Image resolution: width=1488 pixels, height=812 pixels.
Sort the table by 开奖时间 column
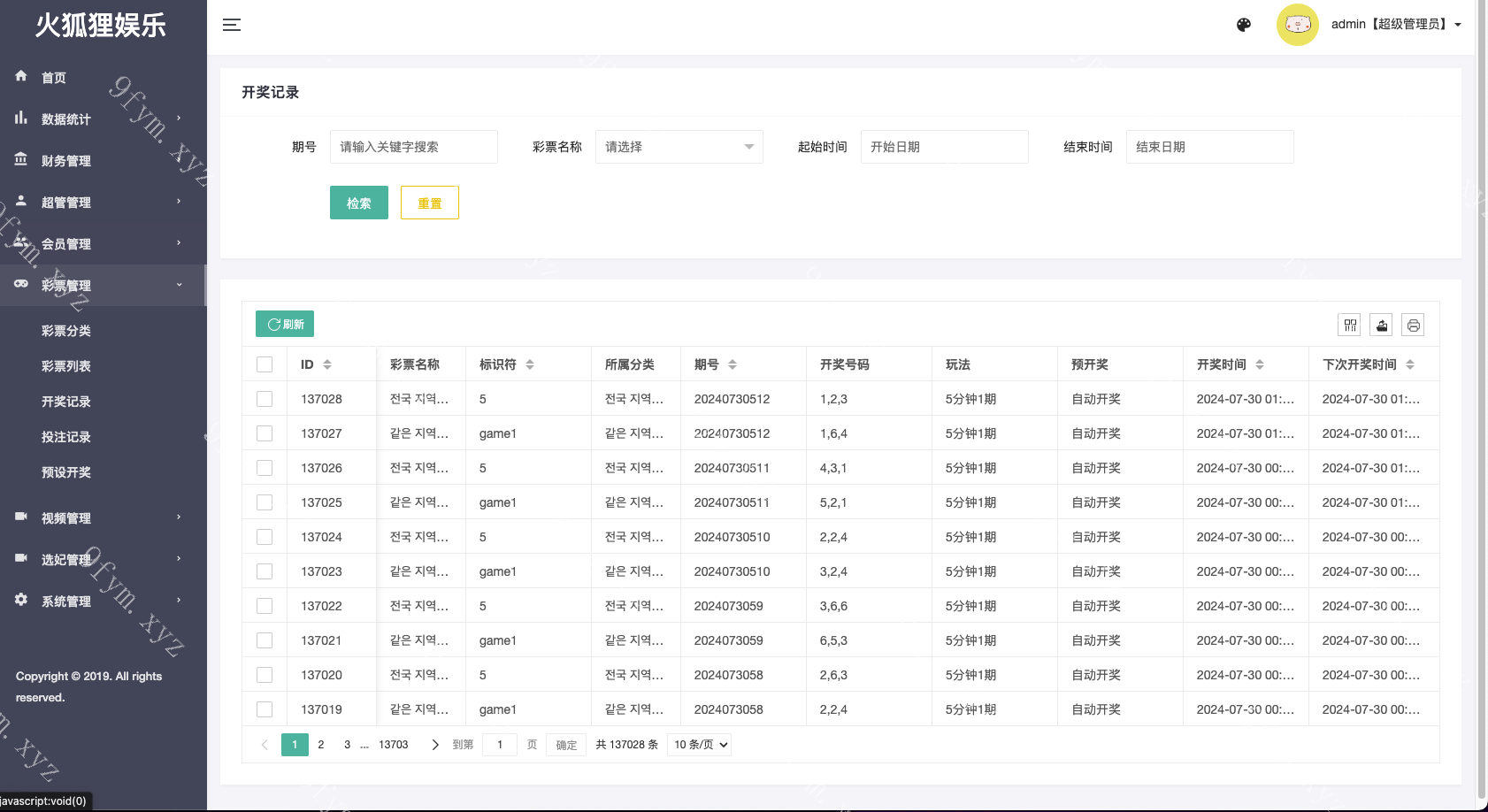point(1260,364)
